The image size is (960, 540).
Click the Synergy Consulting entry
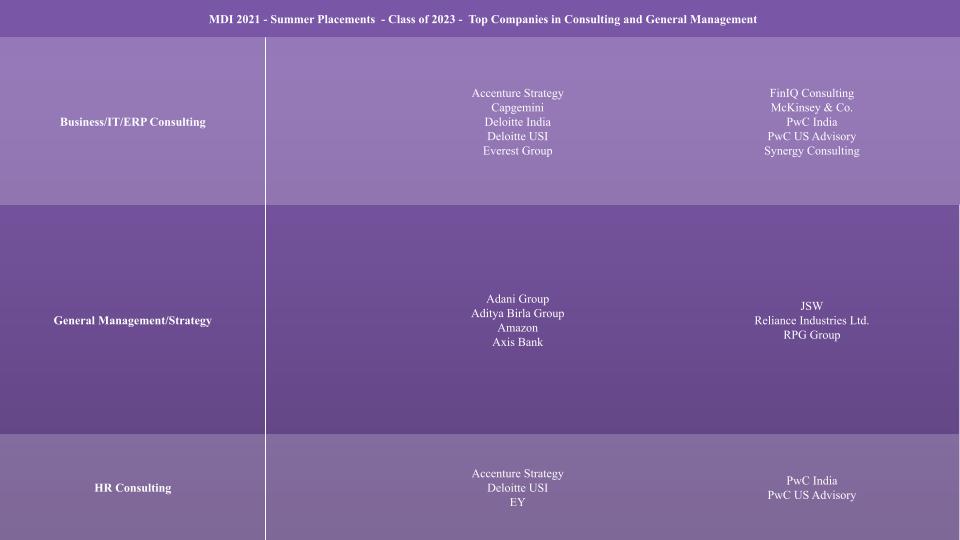812,151
